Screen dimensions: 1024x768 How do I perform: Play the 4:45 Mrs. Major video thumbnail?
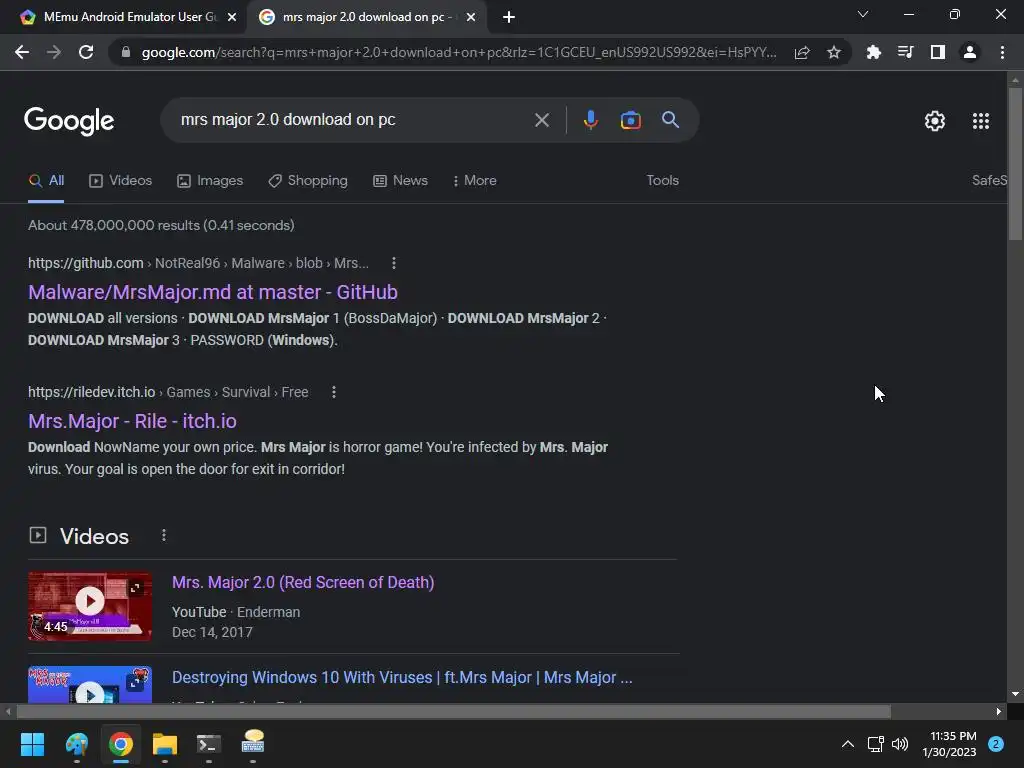(x=90, y=606)
